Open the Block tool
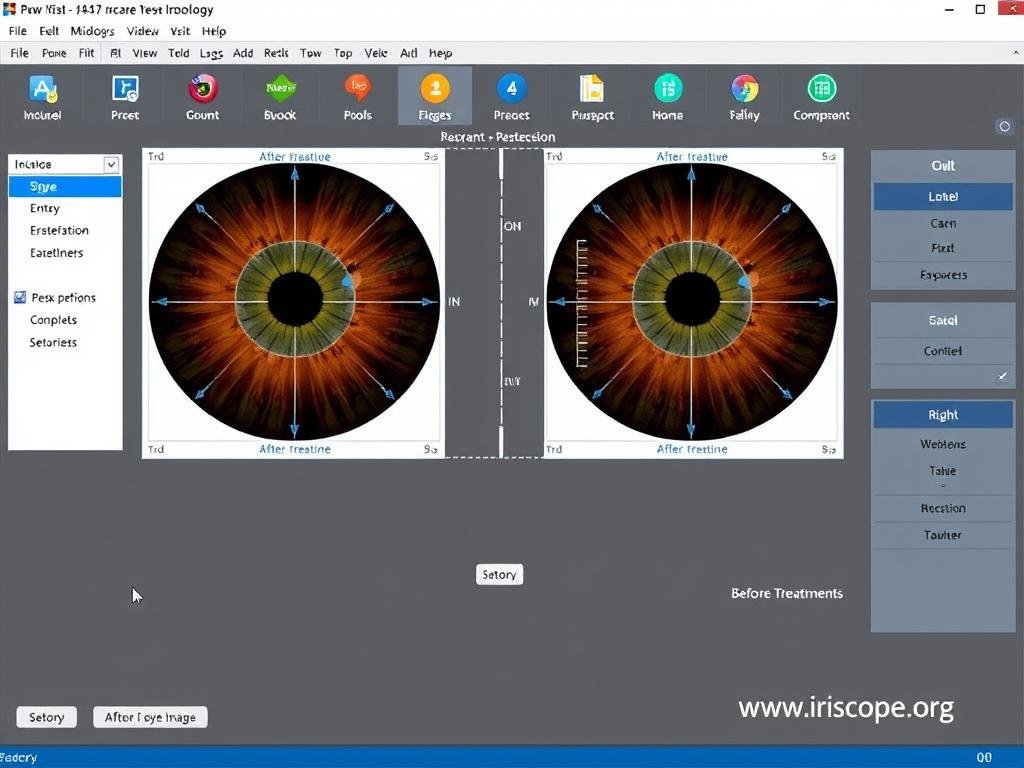The image size is (1024, 768). tap(279, 95)
